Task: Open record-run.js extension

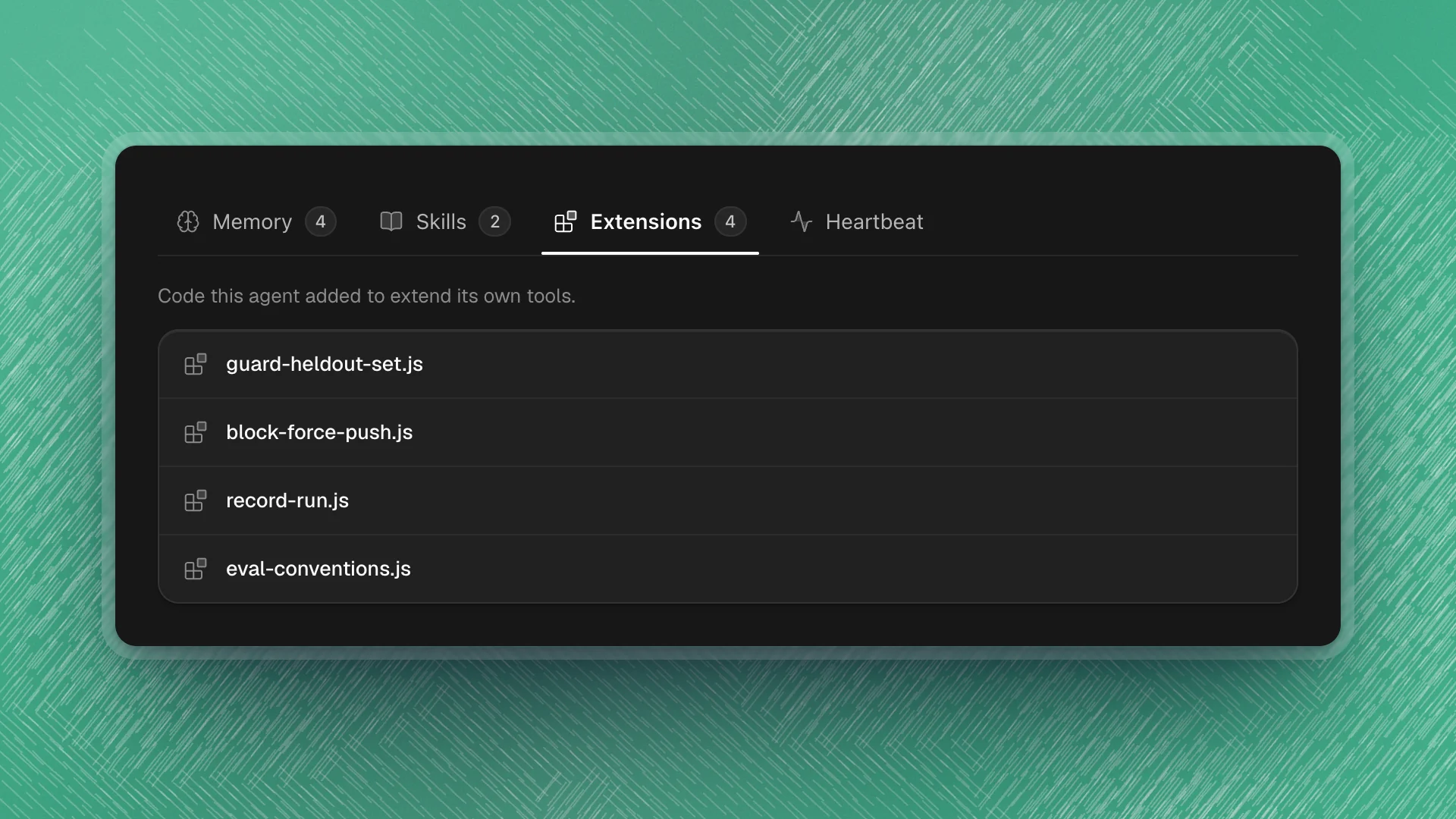Action: [728, 500]
